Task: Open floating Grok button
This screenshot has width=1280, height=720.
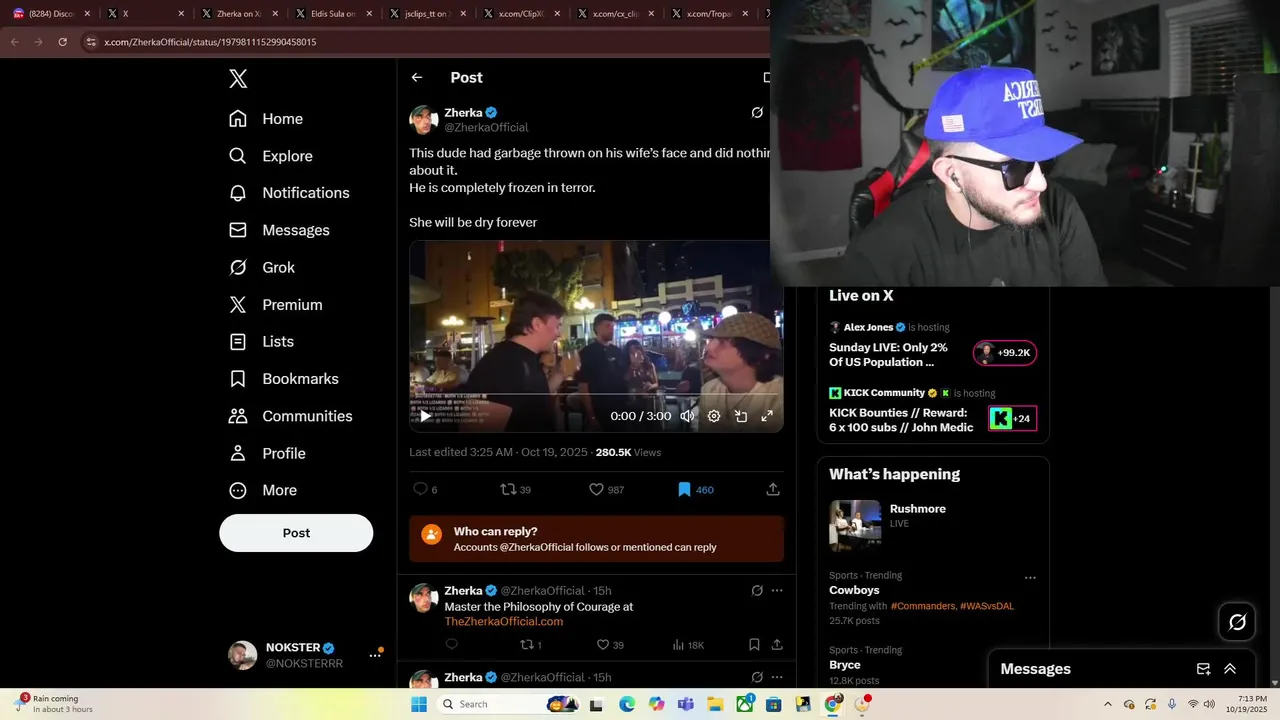Action: [x=1237, y=622]
